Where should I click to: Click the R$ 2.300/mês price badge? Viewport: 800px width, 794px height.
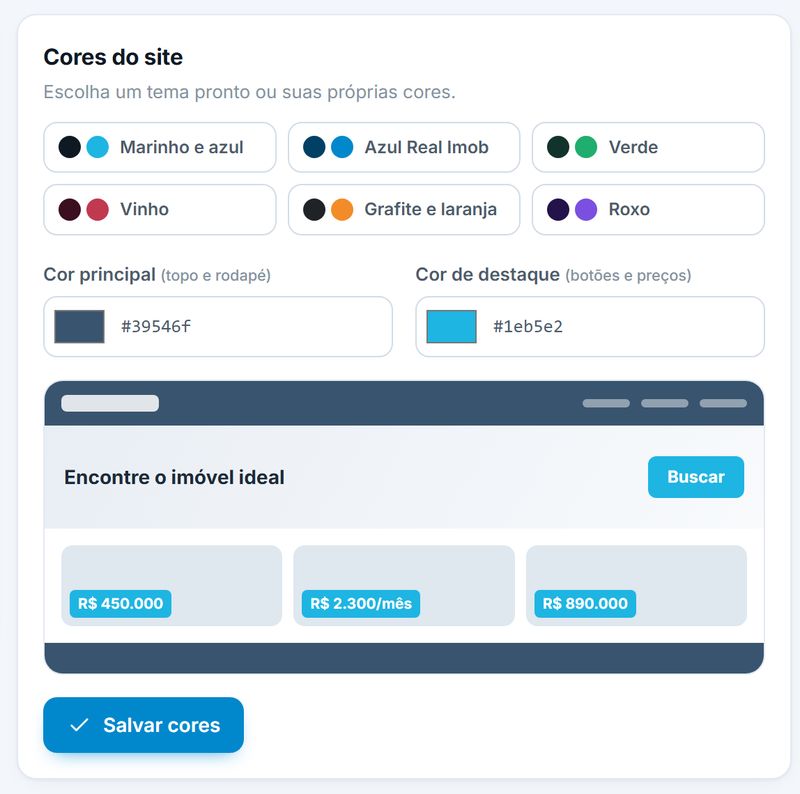point(361,604)
